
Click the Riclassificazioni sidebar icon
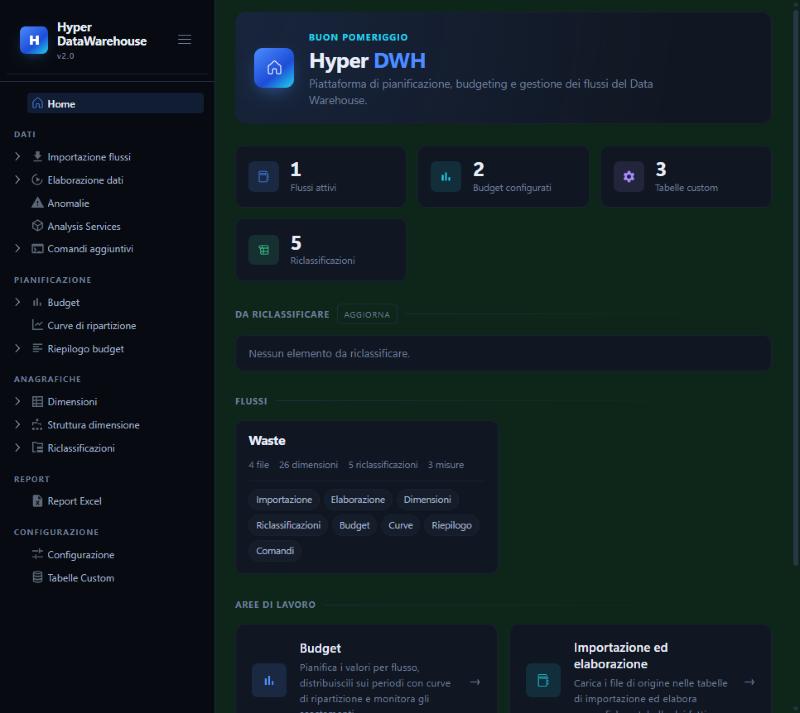click(37, 448)
